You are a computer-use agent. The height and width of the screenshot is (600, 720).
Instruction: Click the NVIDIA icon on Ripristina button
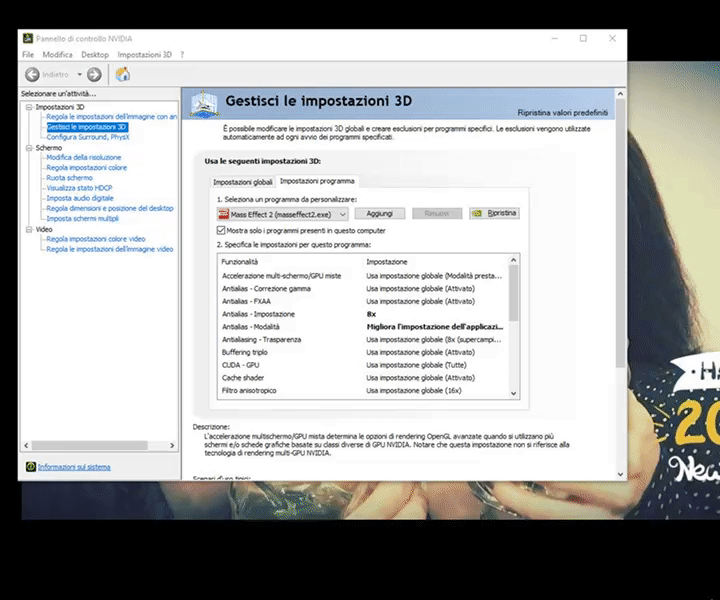[x=477, y=213]
